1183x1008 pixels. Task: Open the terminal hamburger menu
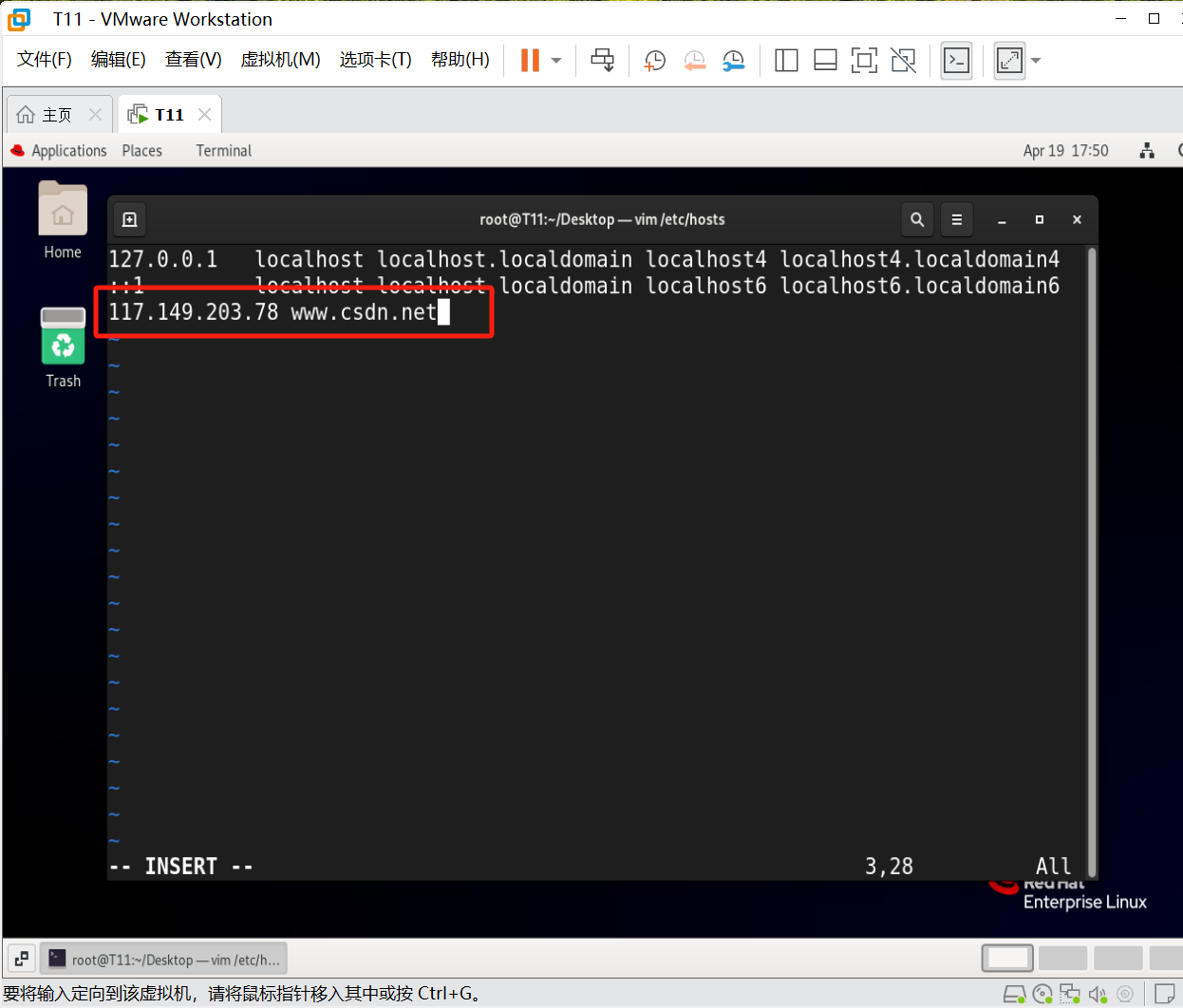coord(957,219)
